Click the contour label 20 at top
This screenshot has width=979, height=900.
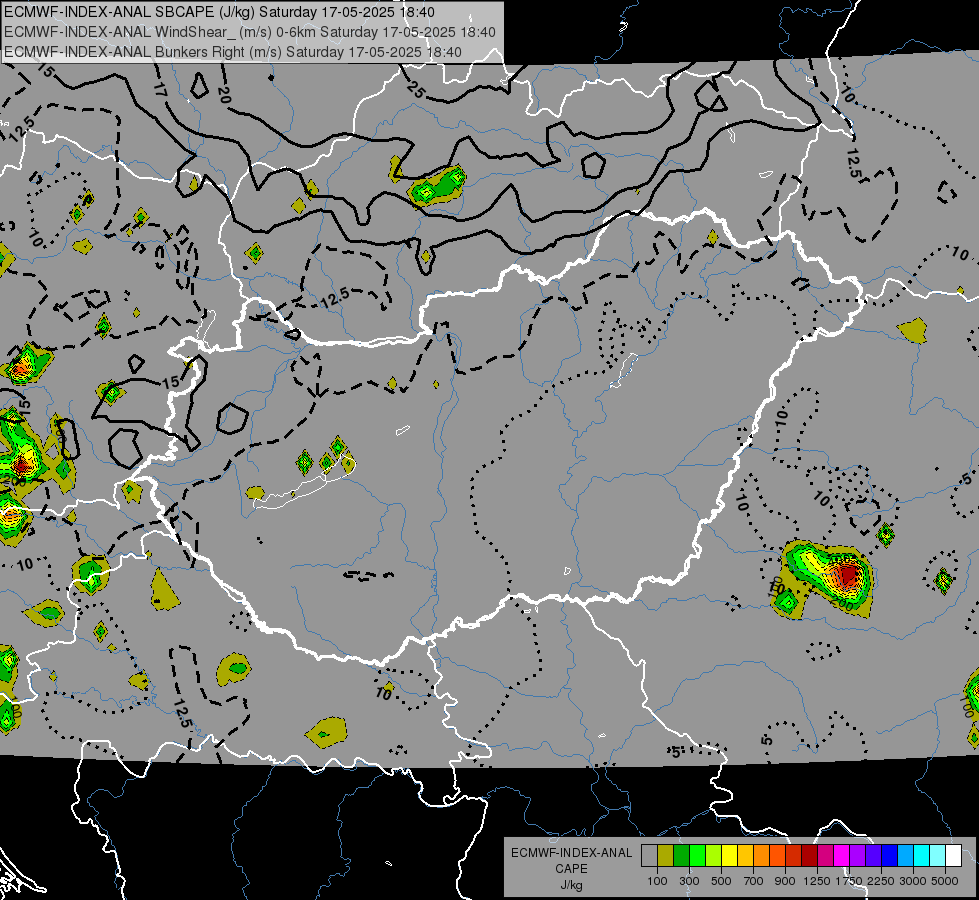225,95
